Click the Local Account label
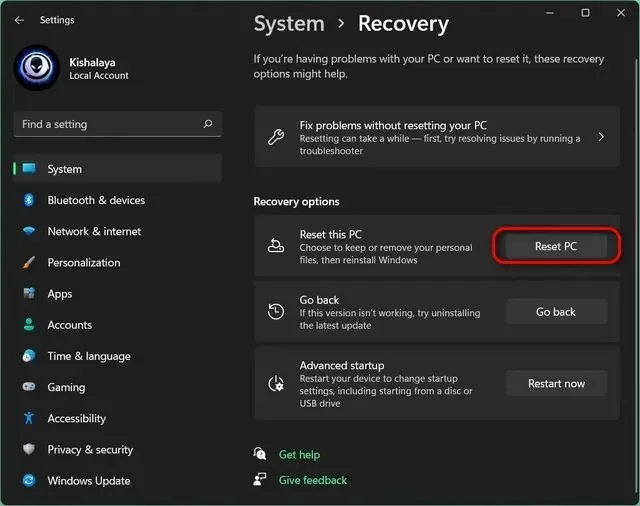Image resolution: width=640 pixels, height=506 pixels. (x=99, y=75)
